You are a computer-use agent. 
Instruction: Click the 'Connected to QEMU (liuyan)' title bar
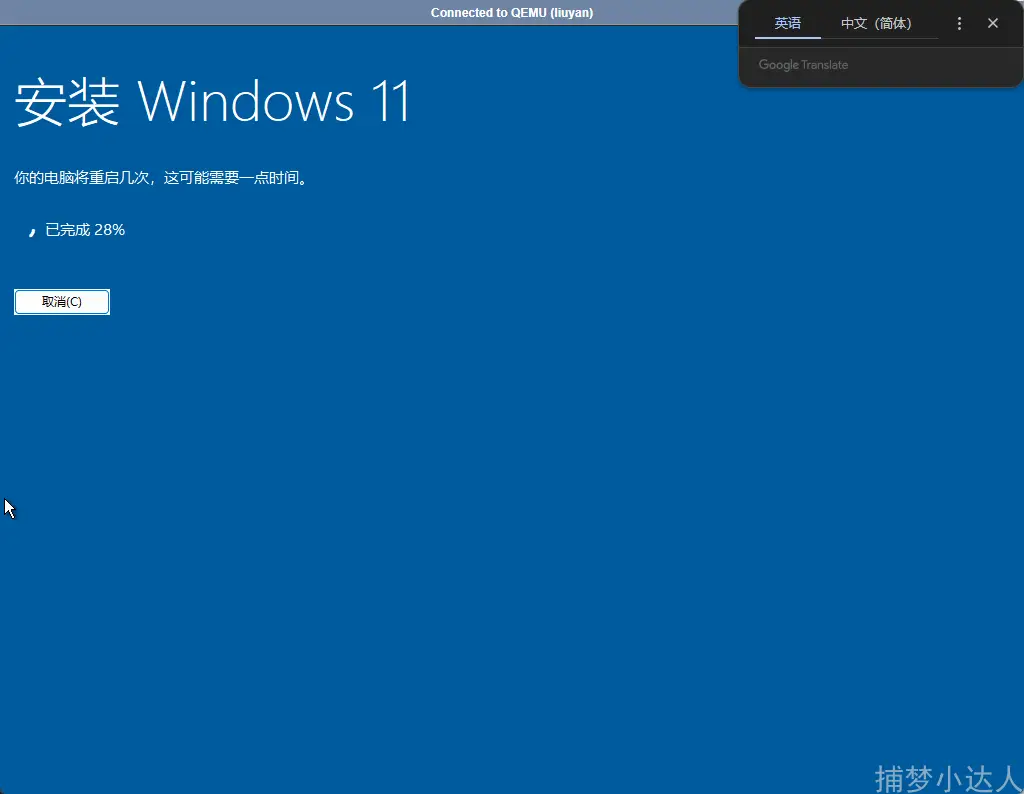[511, 13]
